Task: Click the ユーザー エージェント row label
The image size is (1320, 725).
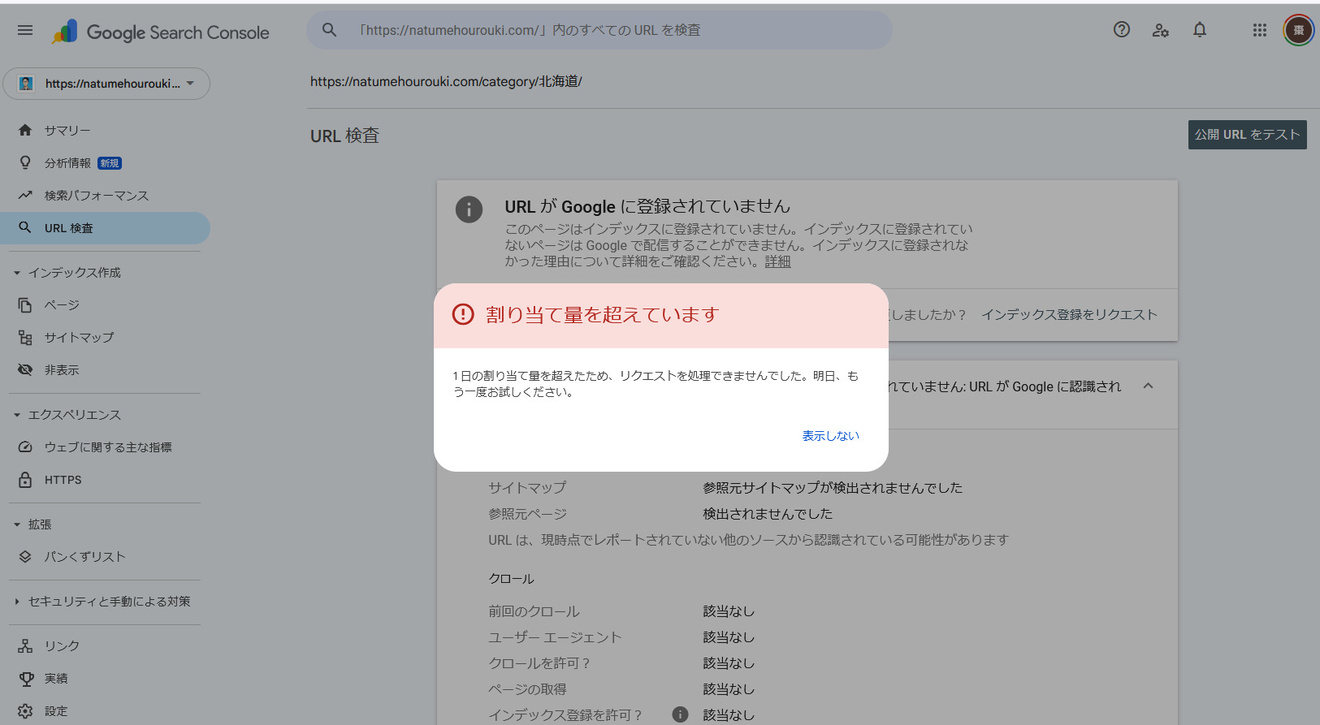Action: (555, 637)
